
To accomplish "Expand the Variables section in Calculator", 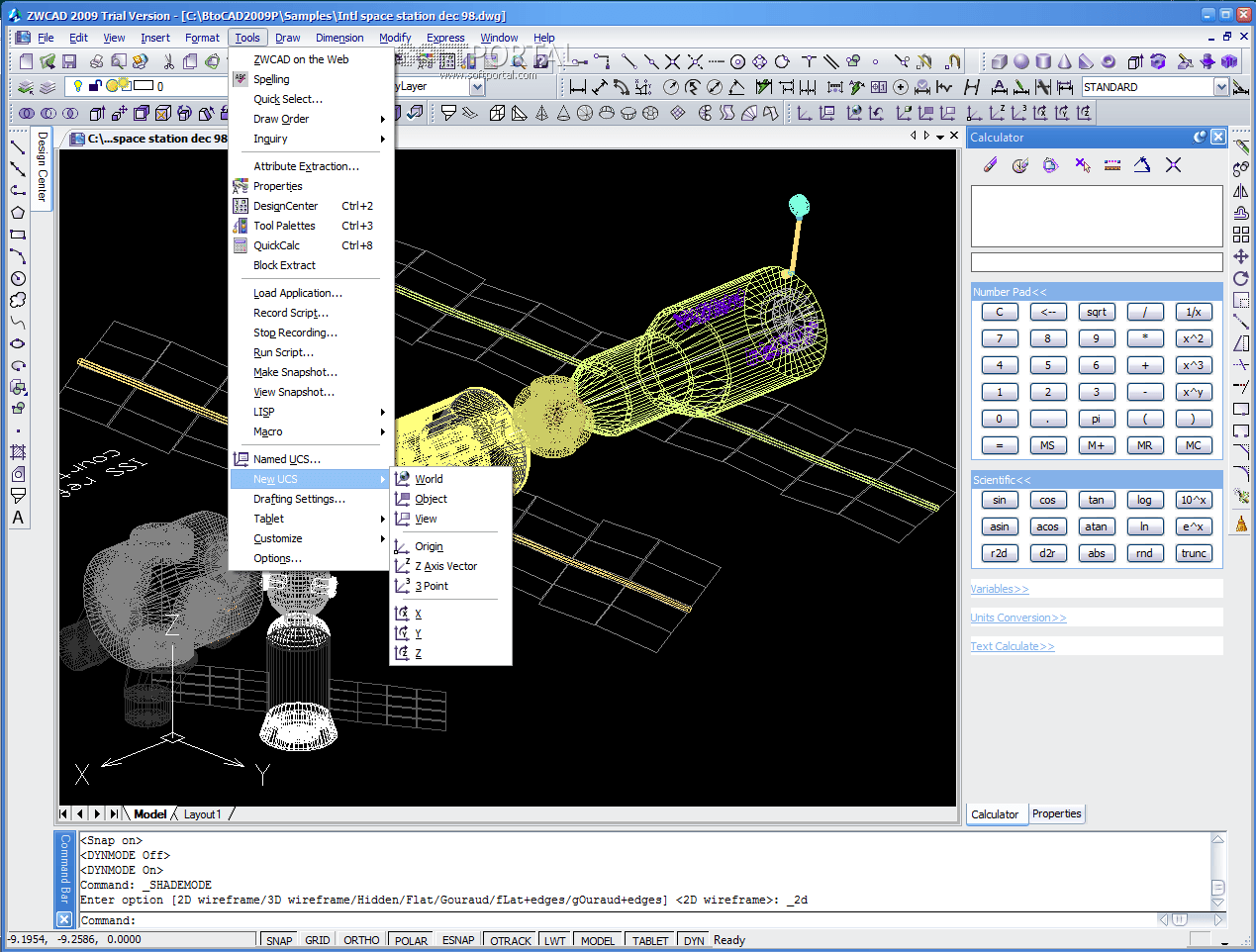I will 999,589.
